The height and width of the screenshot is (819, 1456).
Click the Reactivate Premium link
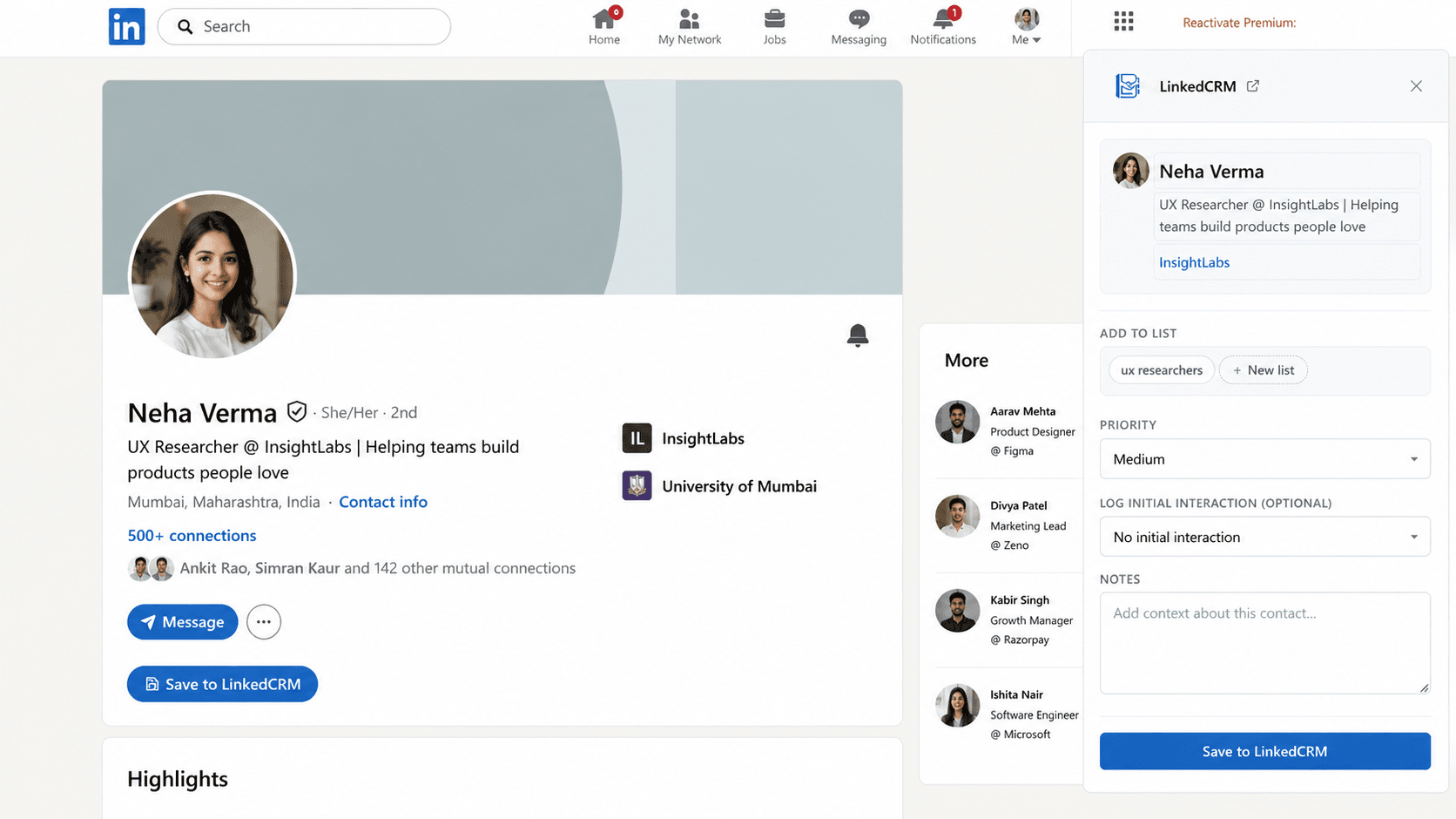1239,23
